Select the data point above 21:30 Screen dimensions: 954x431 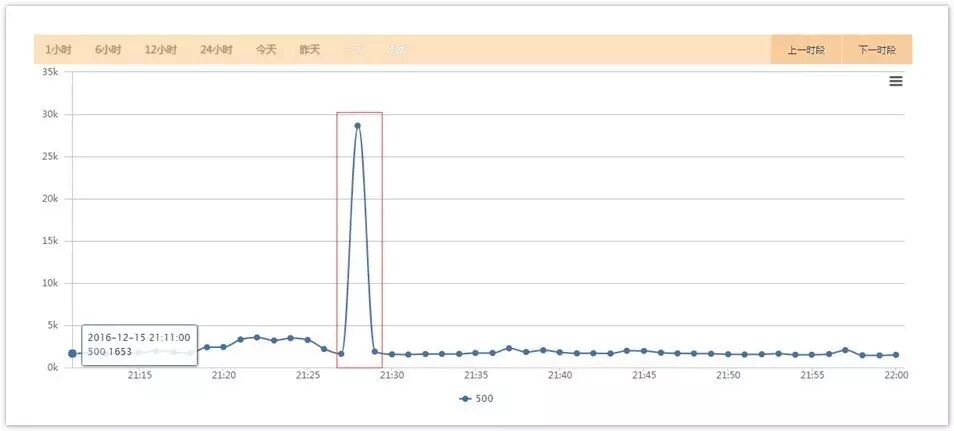tap(391, 354)
